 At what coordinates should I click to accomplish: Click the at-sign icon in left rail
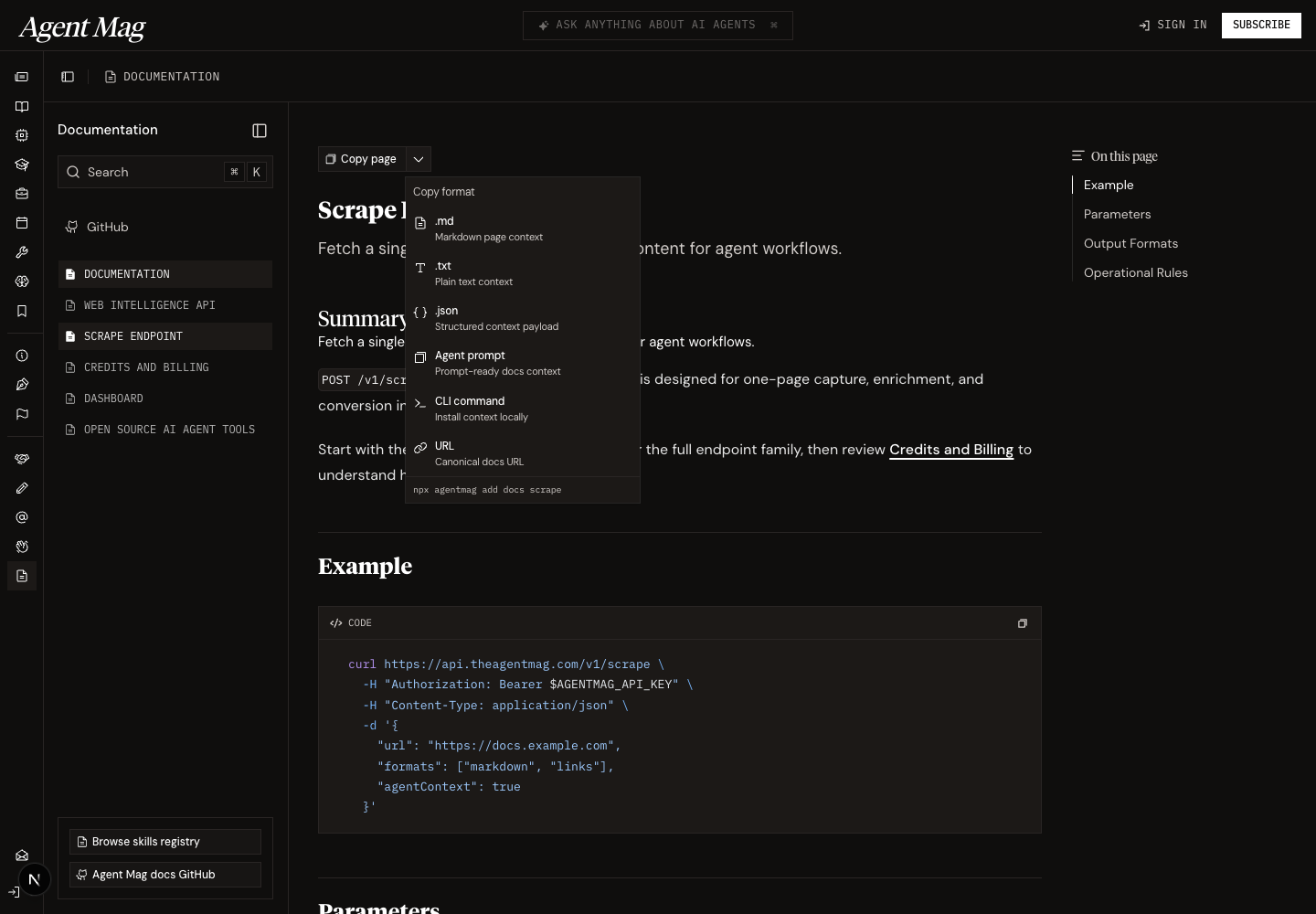pos(22,517)
